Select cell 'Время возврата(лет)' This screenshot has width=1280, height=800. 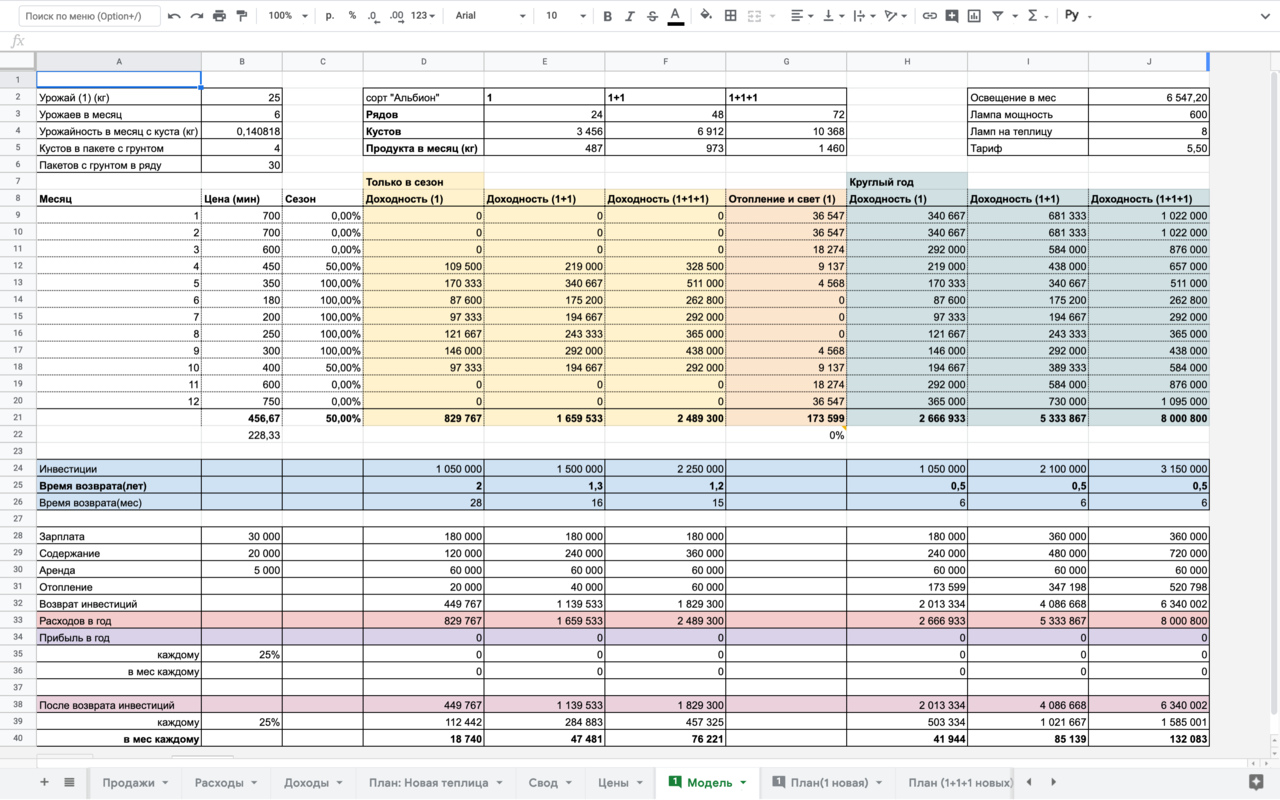pos(119,485)
